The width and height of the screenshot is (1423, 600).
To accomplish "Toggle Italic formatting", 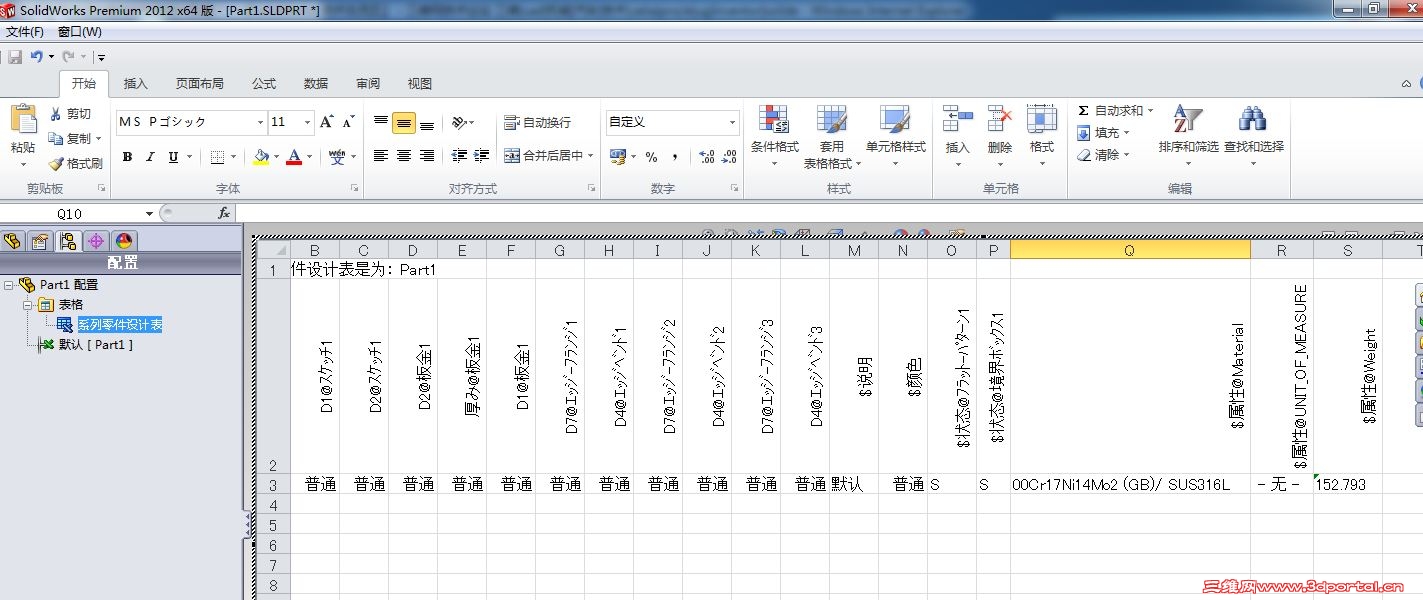I will [x=150, y=157].
